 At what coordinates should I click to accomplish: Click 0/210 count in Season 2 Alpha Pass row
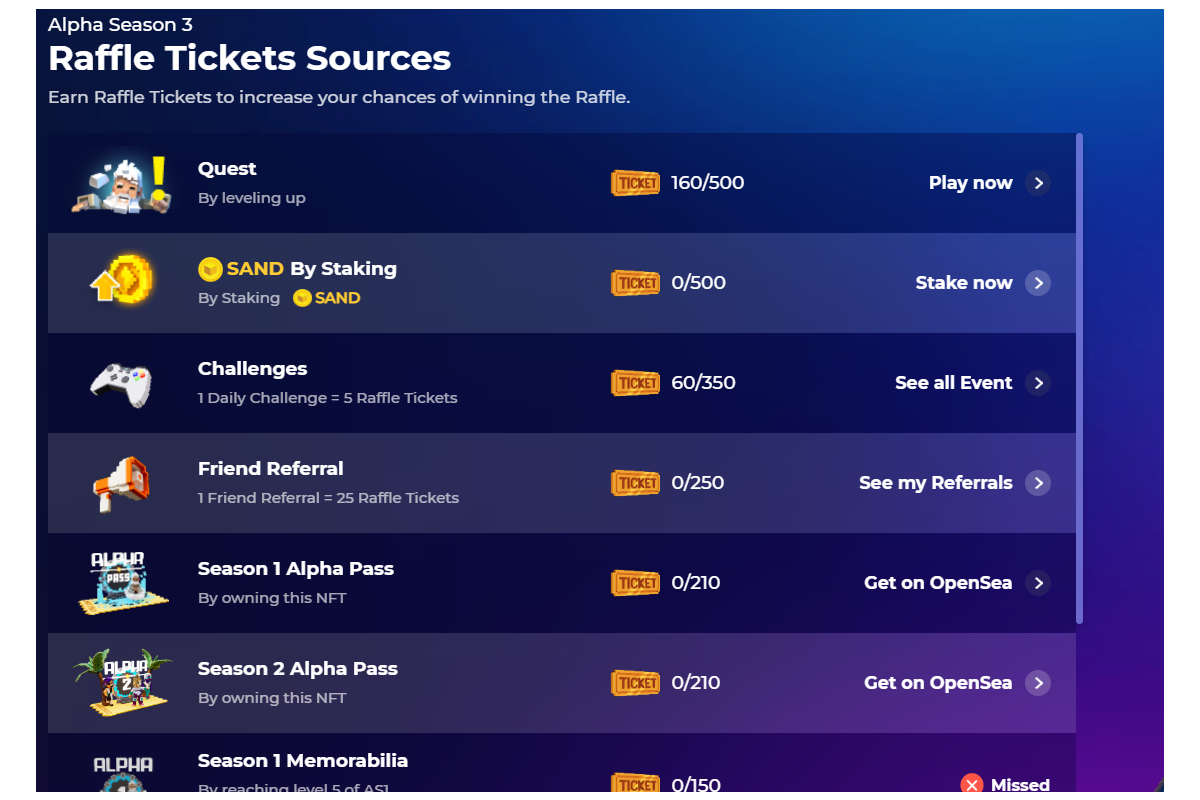(x=696, y=683)
